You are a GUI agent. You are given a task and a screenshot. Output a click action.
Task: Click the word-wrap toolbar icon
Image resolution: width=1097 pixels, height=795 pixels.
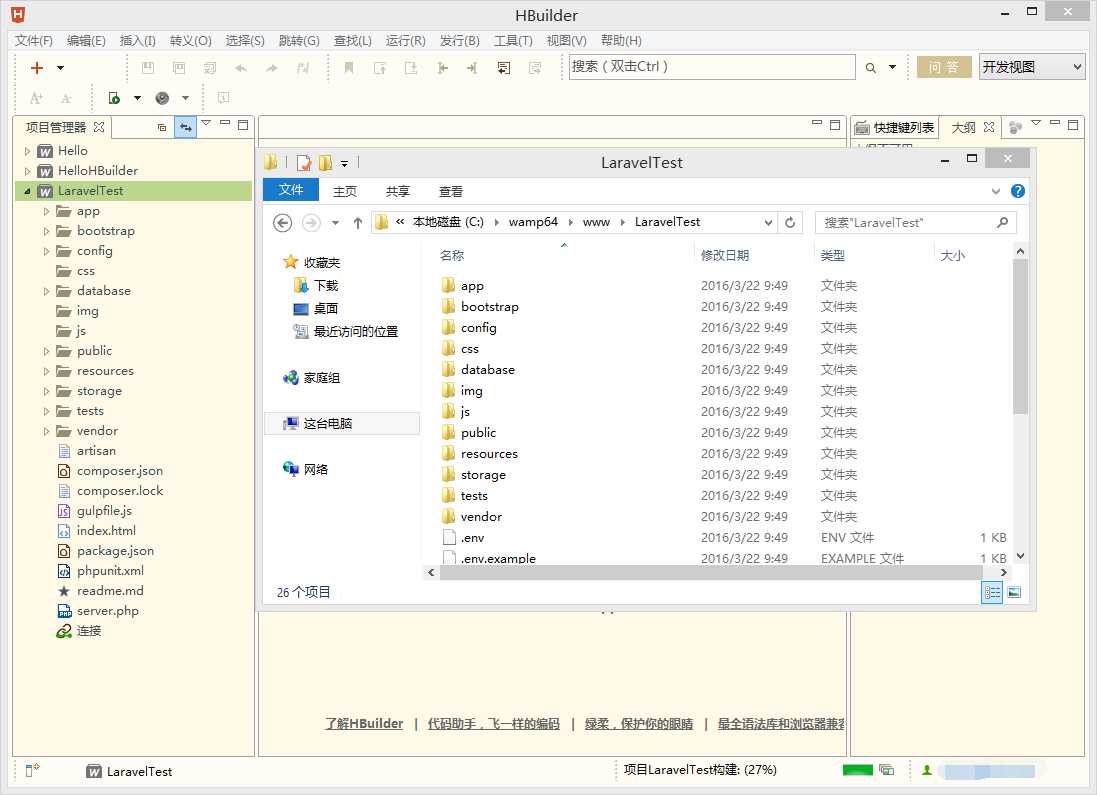pos(504,68)
